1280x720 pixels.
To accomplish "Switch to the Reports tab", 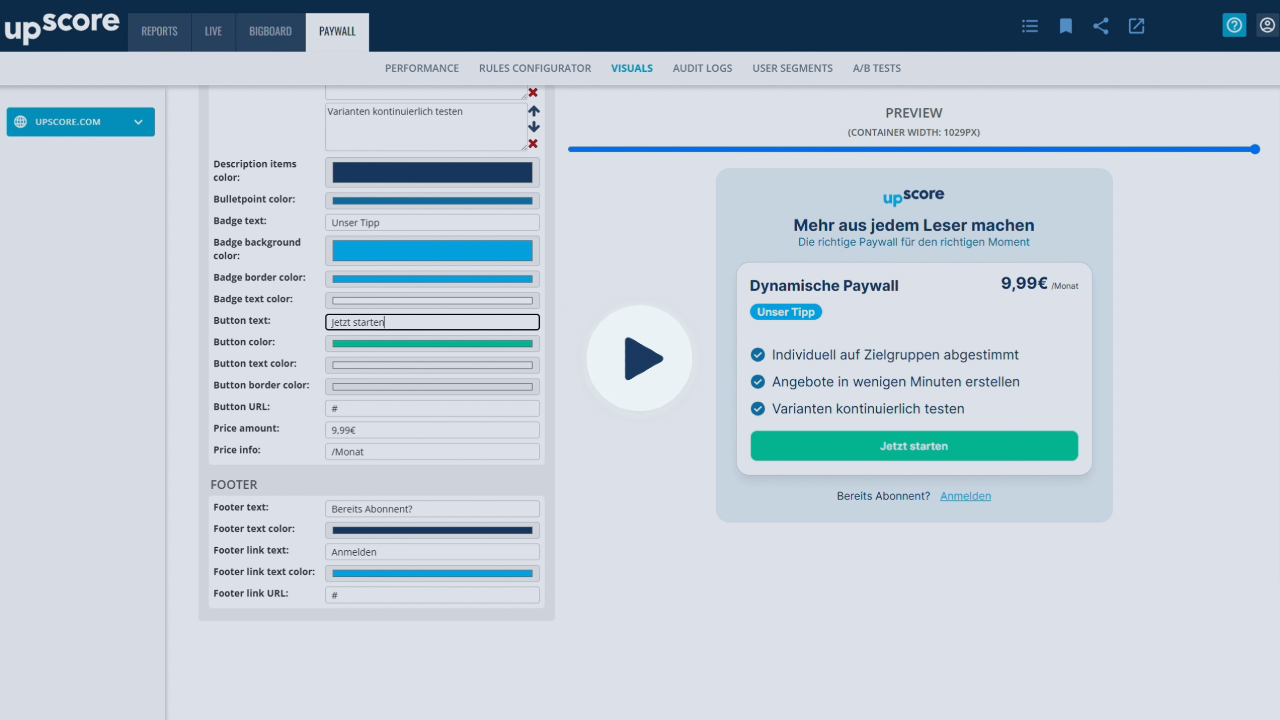I will click(x=159, y=31).
